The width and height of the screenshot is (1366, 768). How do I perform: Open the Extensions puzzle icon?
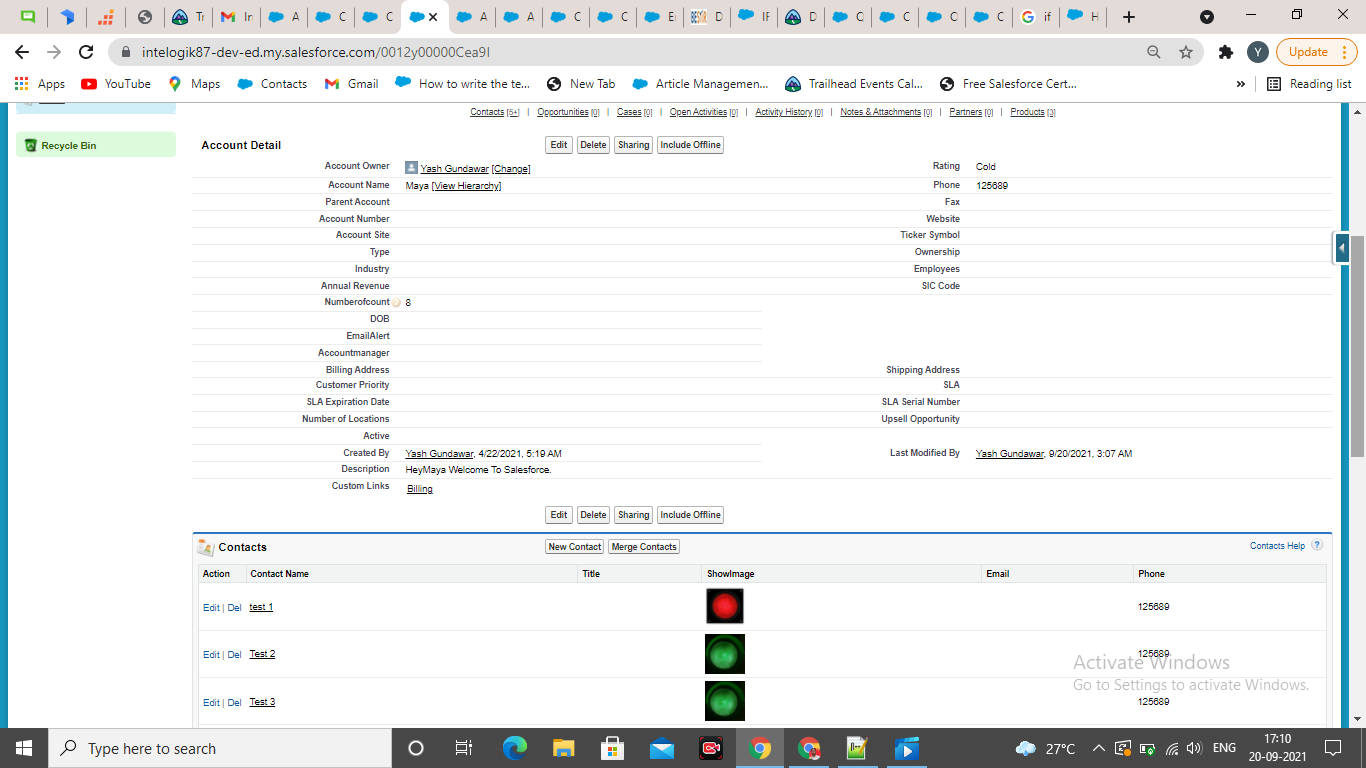(1226, 52)
